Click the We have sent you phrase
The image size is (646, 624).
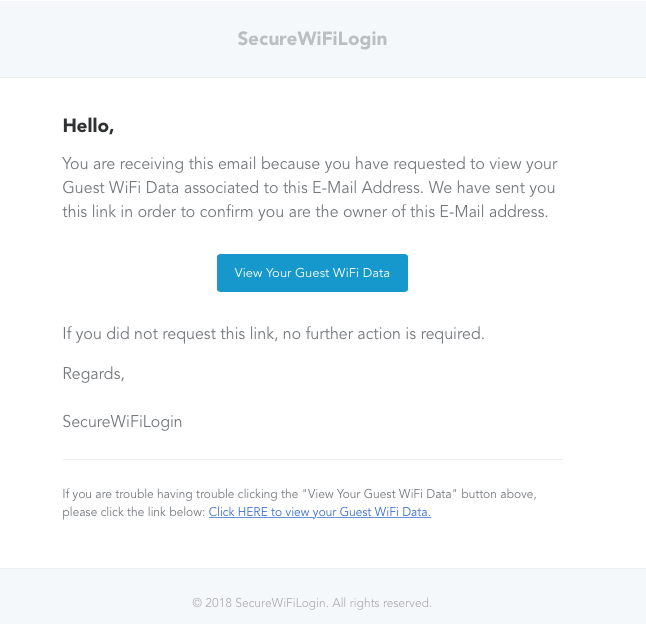coord(492,188)
